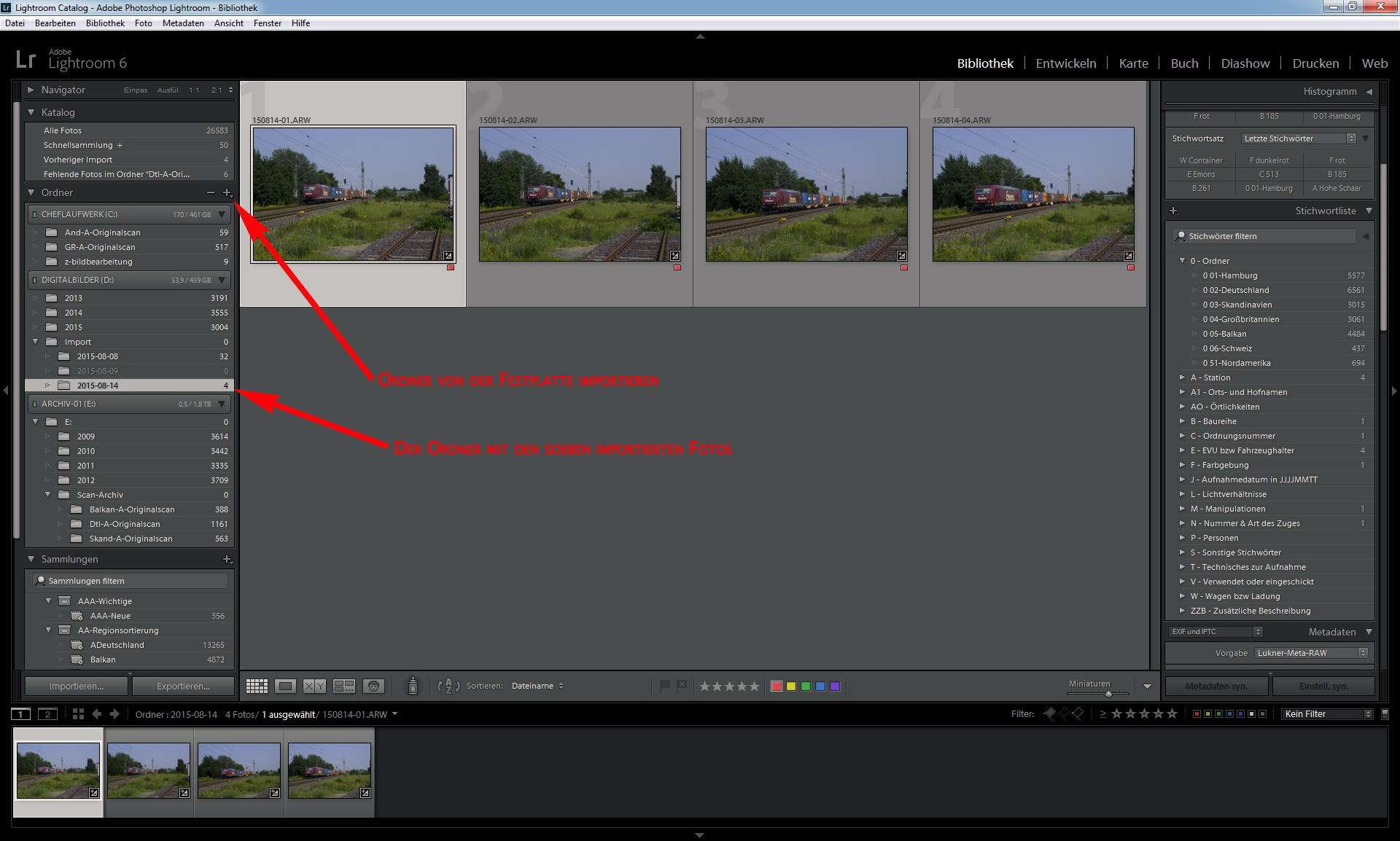This screenshot has width=1400, height=841.
Task: Open second window display 2
Action: pyautogui.click(x=47, y=714)
